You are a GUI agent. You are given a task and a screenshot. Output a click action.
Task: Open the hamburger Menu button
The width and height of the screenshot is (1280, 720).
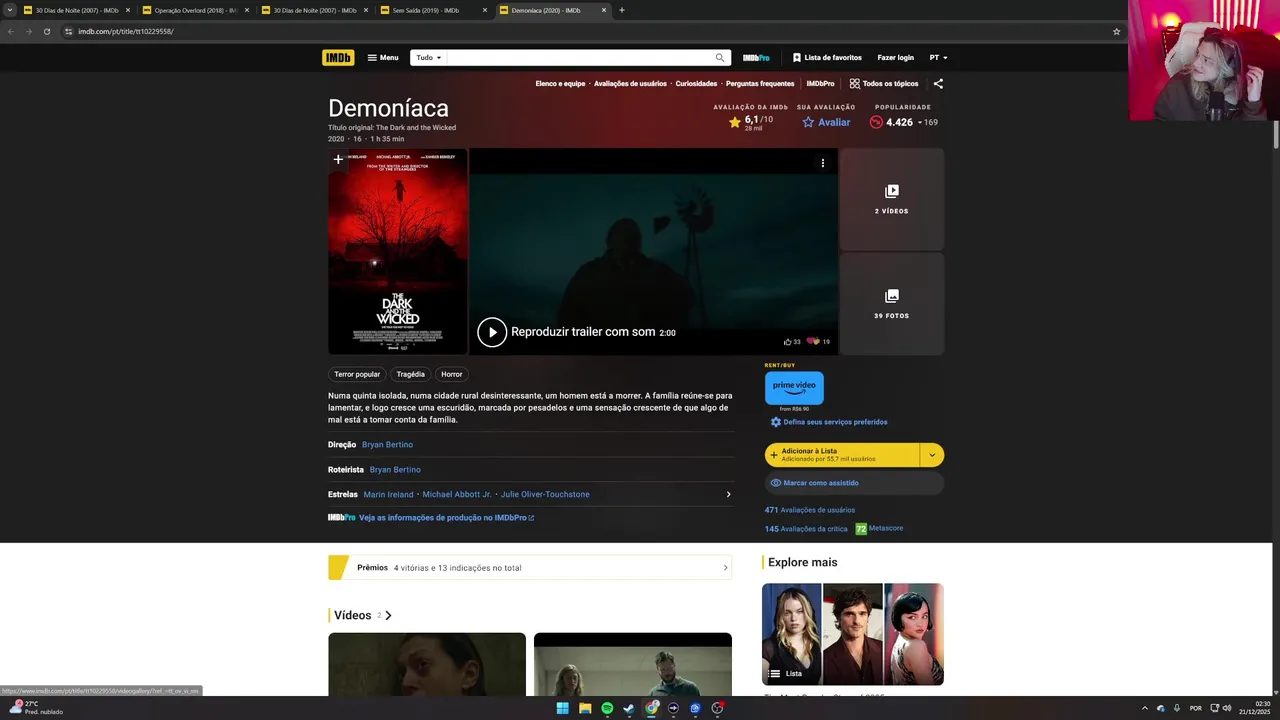point(383,58)
